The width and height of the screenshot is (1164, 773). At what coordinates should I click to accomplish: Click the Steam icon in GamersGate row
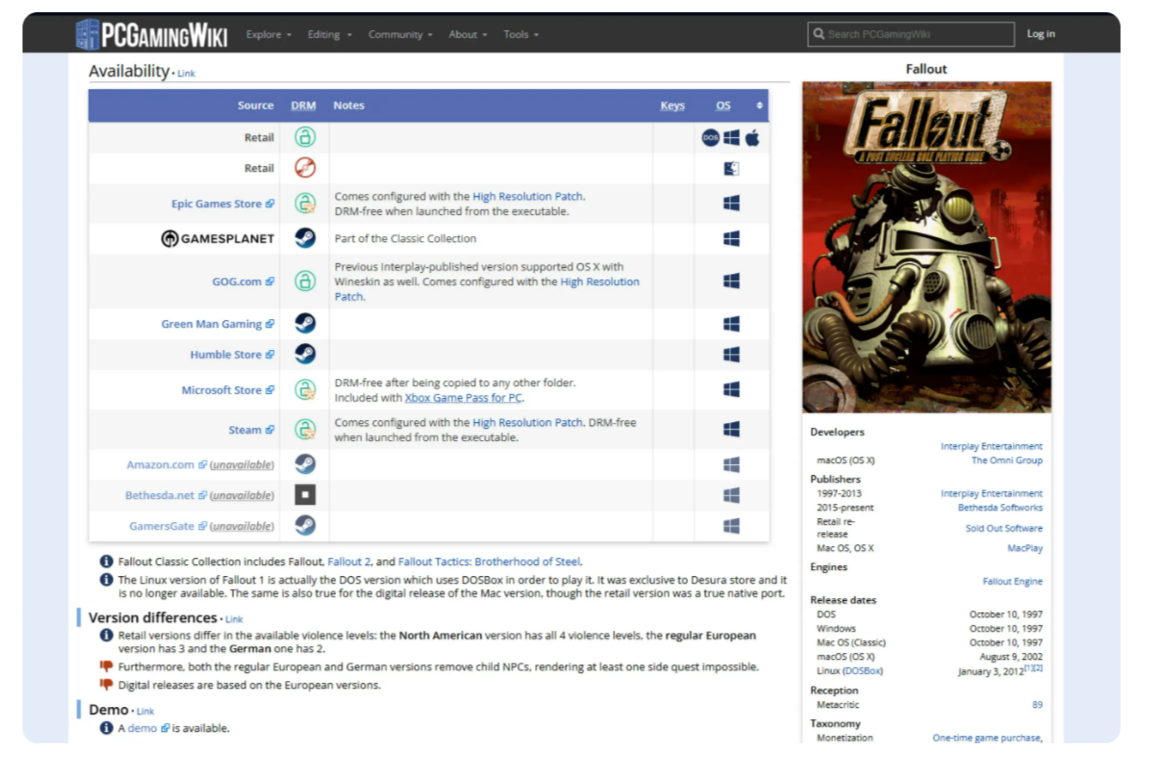305,526
